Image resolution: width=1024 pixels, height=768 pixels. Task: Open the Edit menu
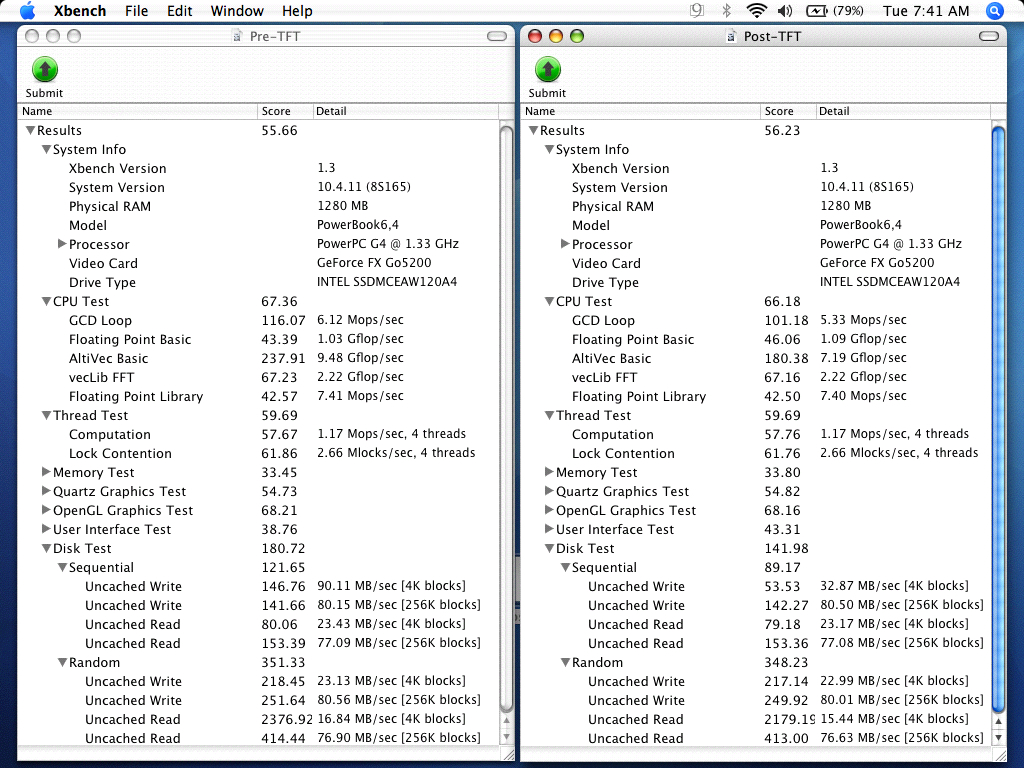(x=180, y=10)
